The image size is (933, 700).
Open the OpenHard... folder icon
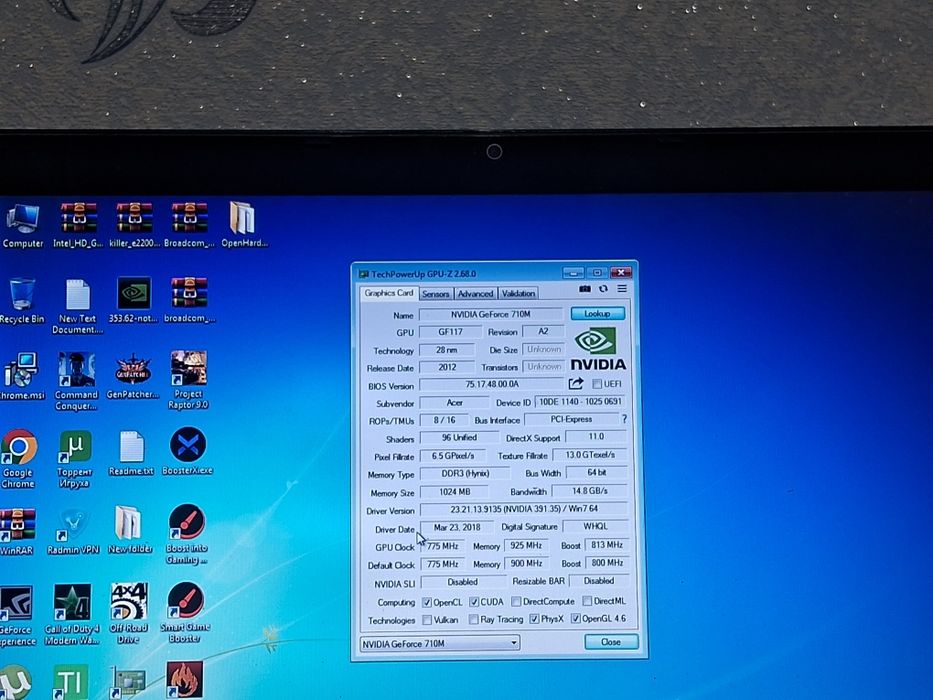coord(244,225)
